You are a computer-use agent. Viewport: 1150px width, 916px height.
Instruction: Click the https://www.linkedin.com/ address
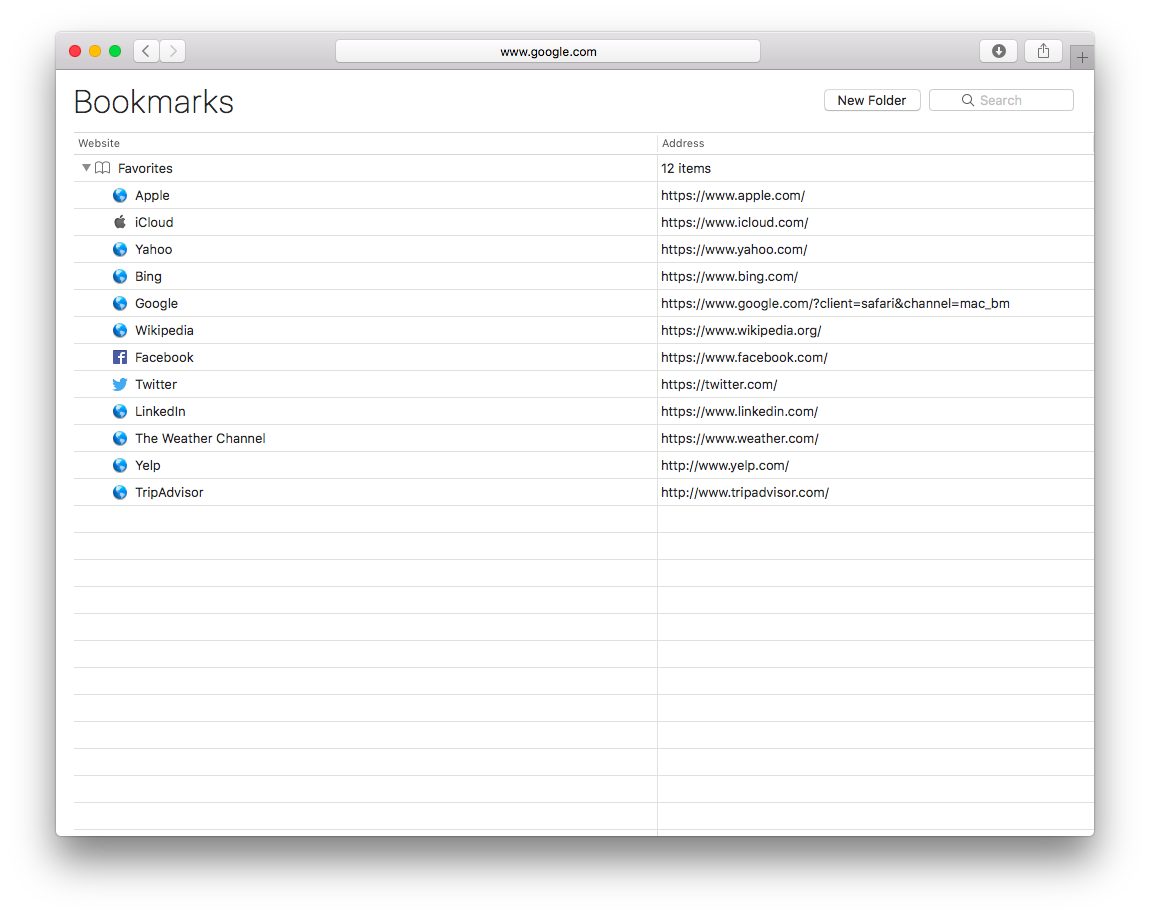(739, 411)
